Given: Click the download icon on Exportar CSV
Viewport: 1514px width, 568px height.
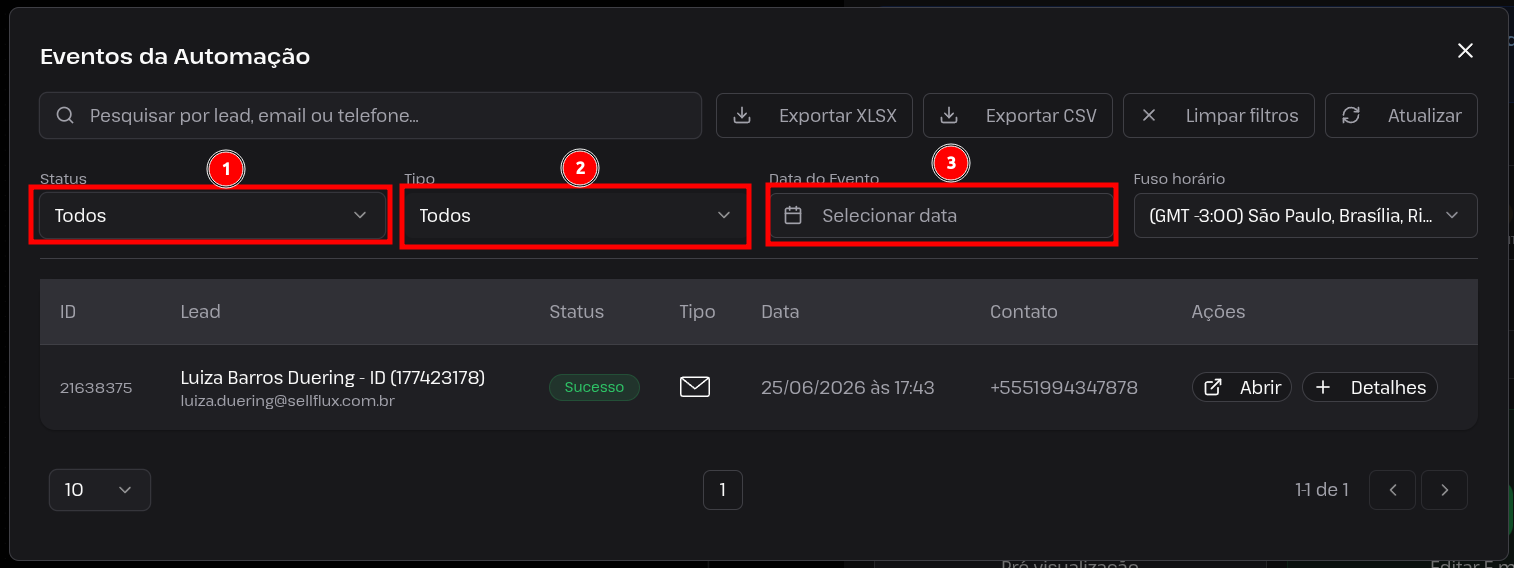Looking at the screenshot, I should click(x=949, y=116).
